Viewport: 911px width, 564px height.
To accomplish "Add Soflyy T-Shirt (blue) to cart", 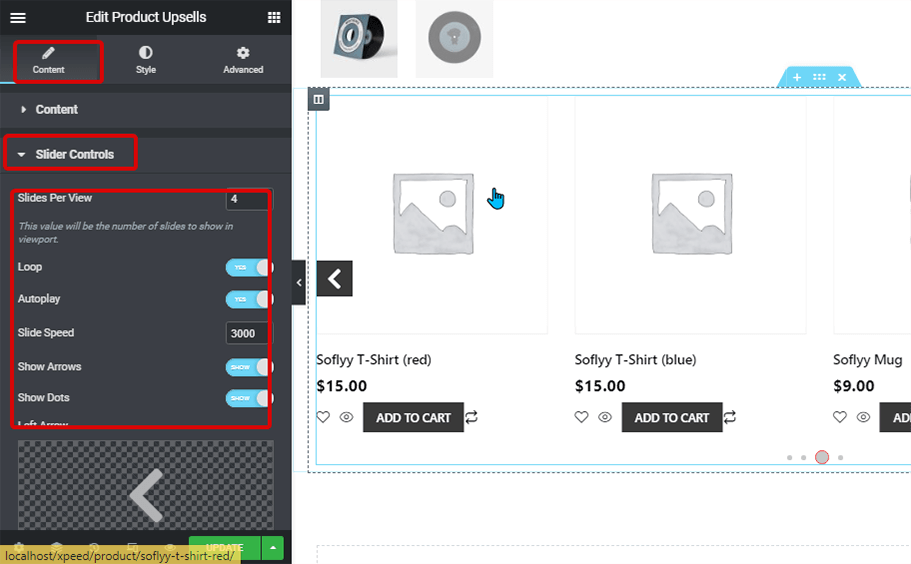I will pyautogui.click(x=672, y=418).
